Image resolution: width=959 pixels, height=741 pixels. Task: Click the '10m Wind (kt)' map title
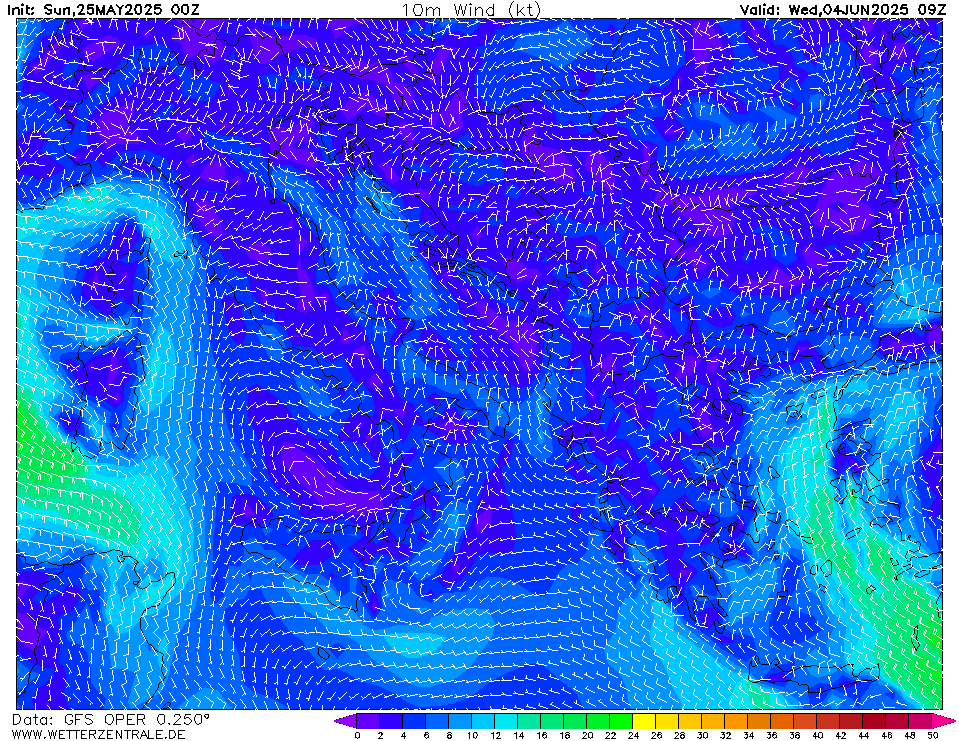click(471, 9)
